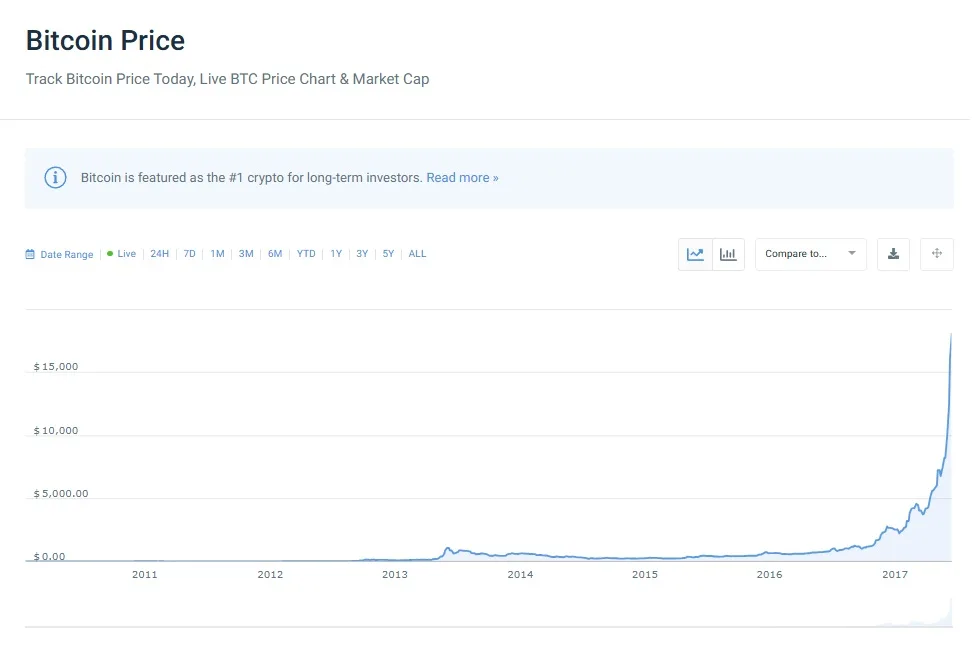Open the Compare to... dropdown

point(810,254)
